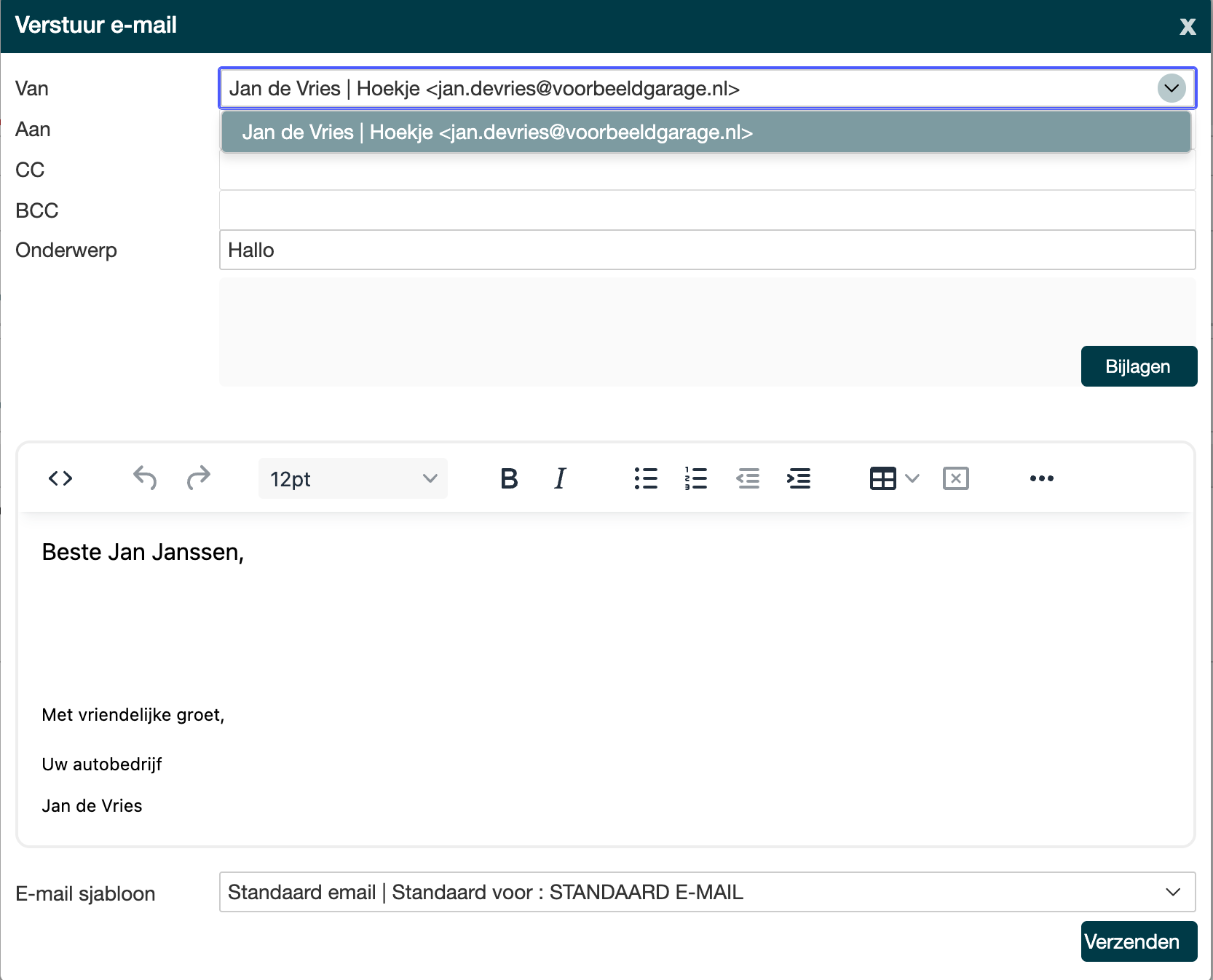Click the text 'Met vriendelijke groet,'
This screenshot has width=1213, height=980.
133,716
